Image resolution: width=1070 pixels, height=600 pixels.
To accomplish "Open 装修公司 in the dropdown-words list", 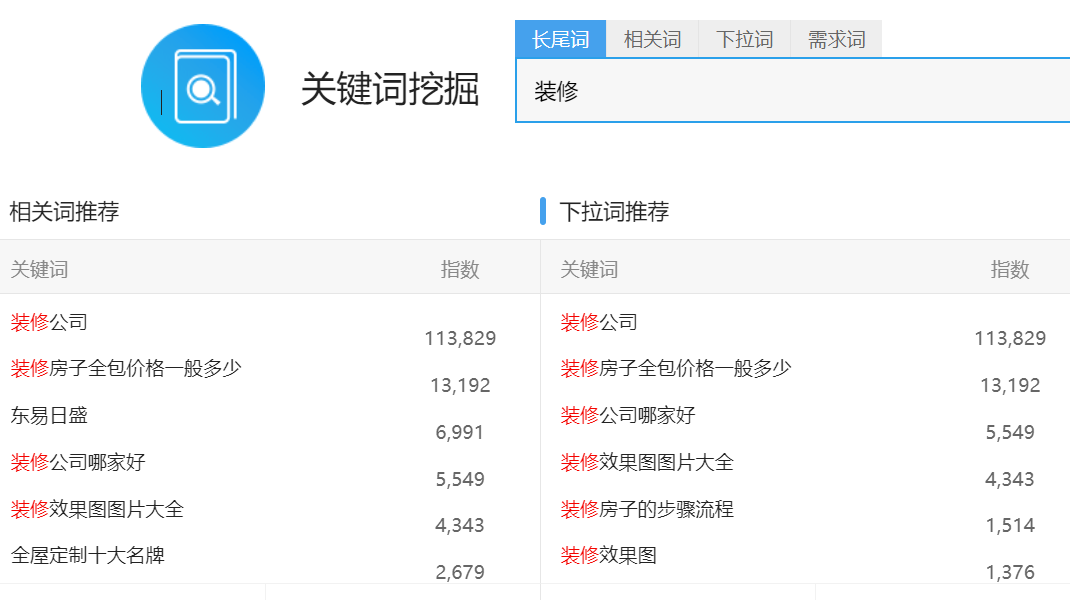I will pos(599,322).
